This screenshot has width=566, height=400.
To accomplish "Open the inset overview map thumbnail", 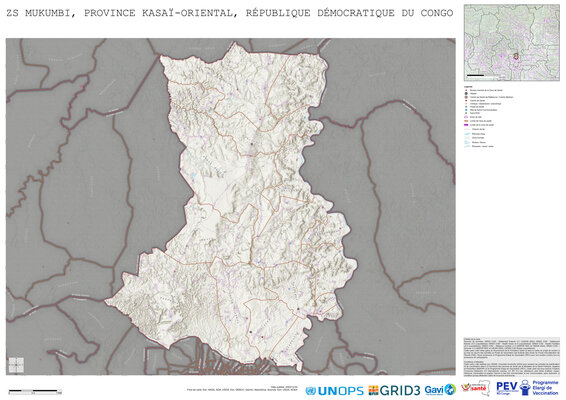I will [x=511, y=43].
